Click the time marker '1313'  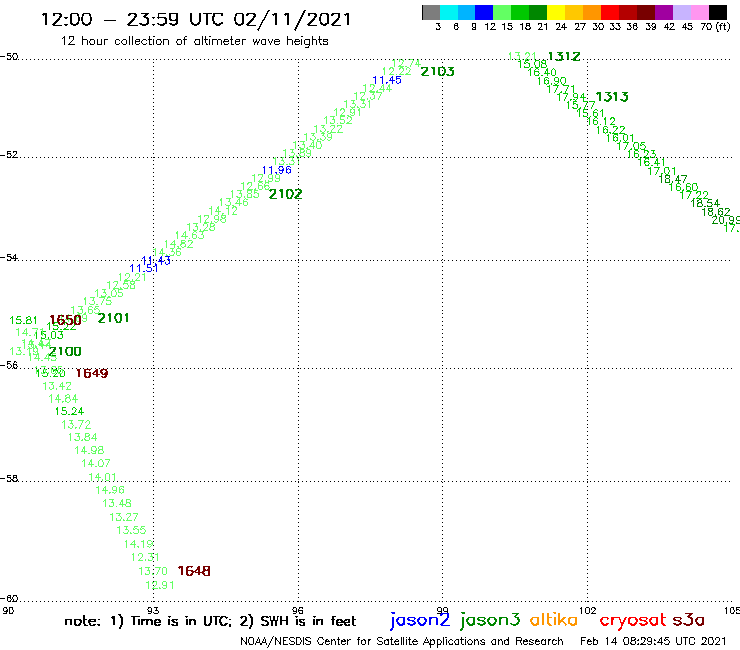pos(612,97)
